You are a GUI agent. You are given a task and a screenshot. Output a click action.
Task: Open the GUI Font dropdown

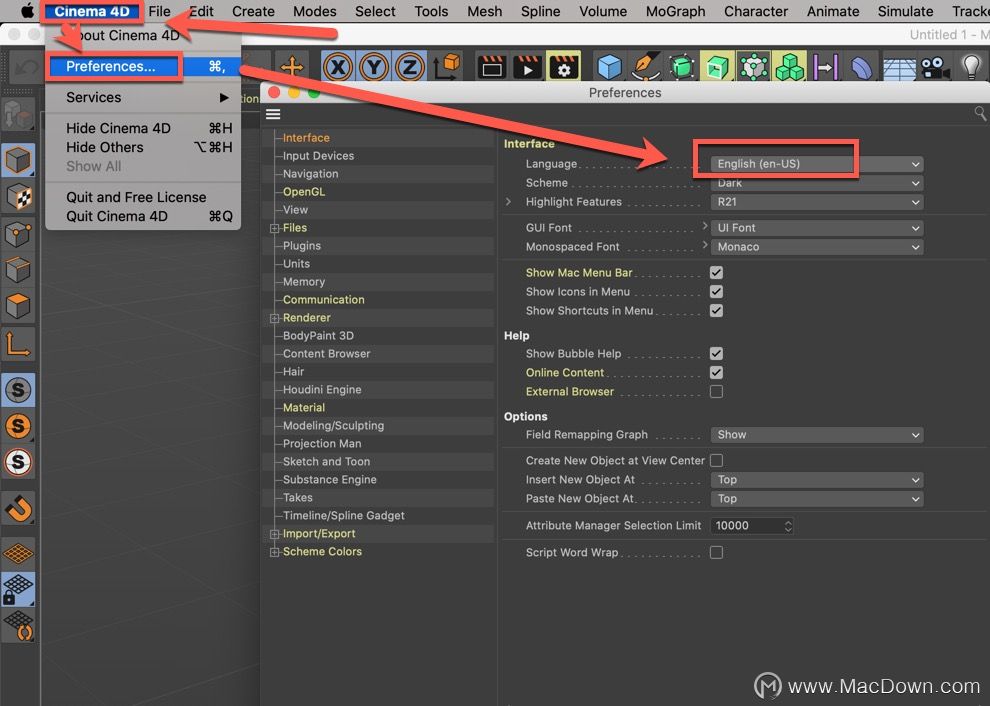817,227
